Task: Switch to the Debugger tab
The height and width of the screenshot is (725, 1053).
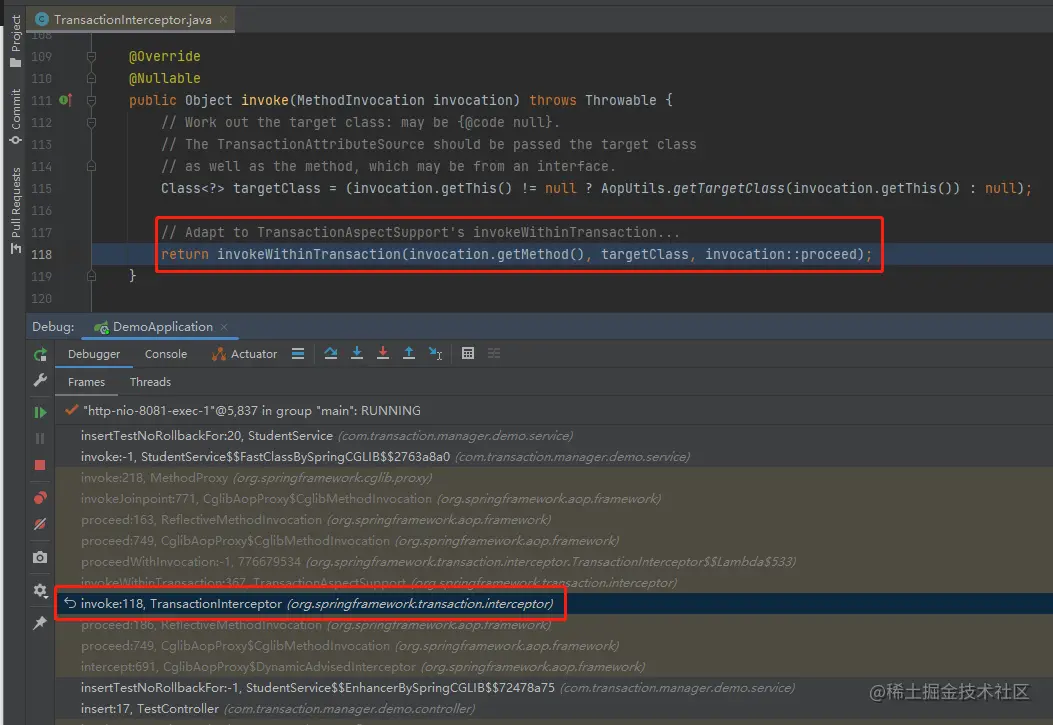Action: point(93,354)
